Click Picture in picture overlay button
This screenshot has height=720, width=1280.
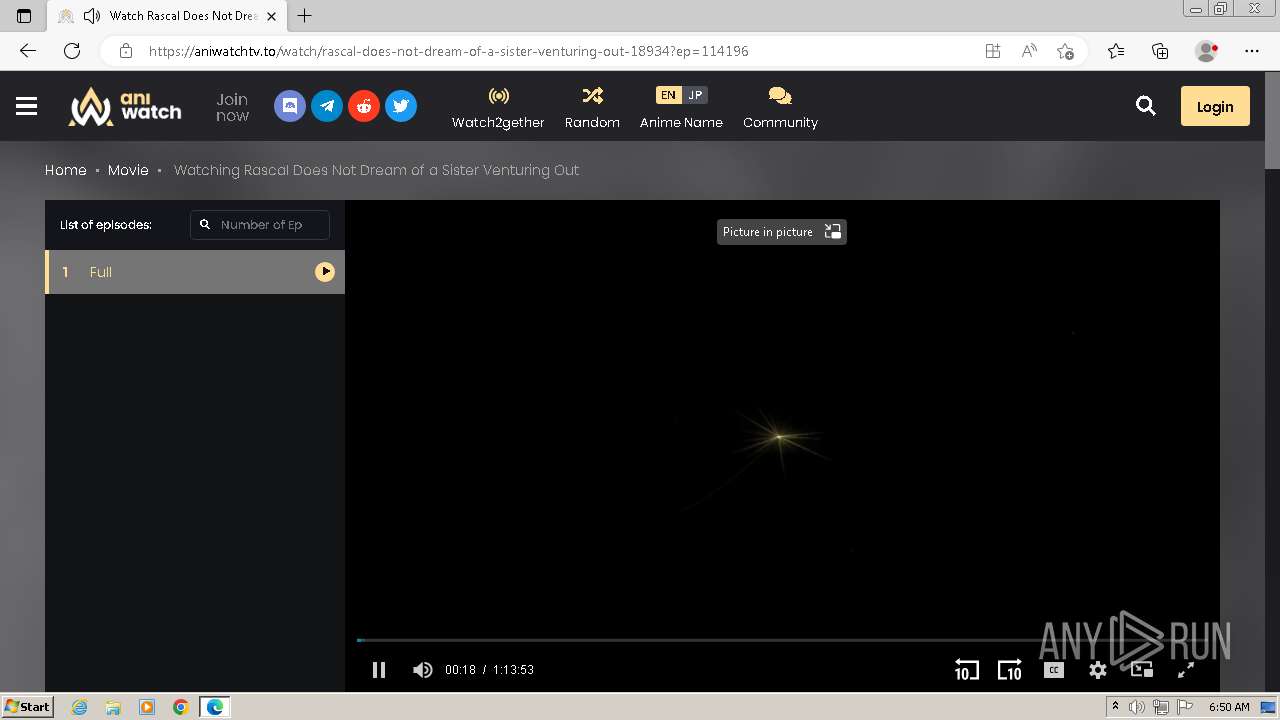782,232
